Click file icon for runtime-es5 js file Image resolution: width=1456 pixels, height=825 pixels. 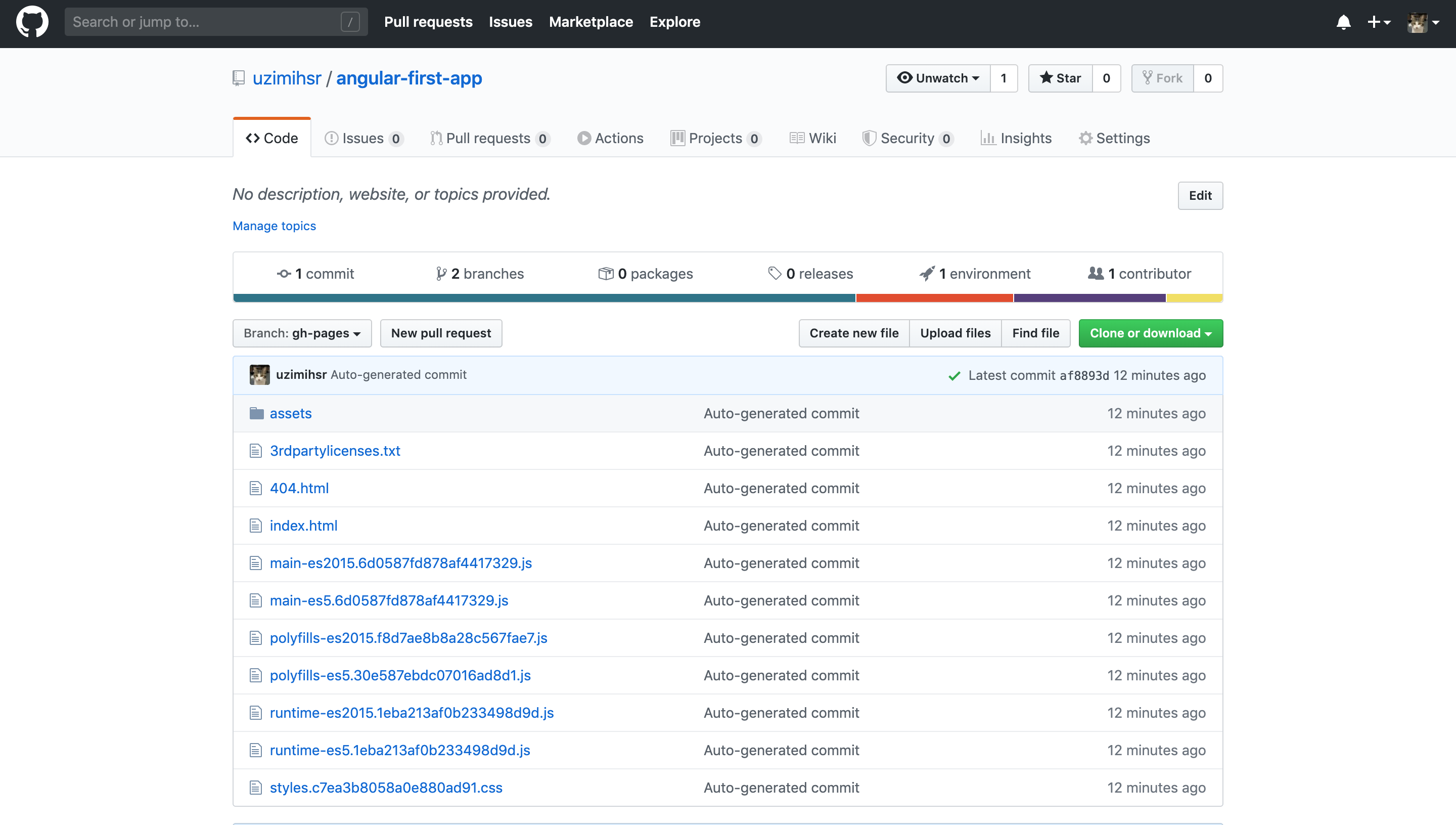tap(256, 750)
